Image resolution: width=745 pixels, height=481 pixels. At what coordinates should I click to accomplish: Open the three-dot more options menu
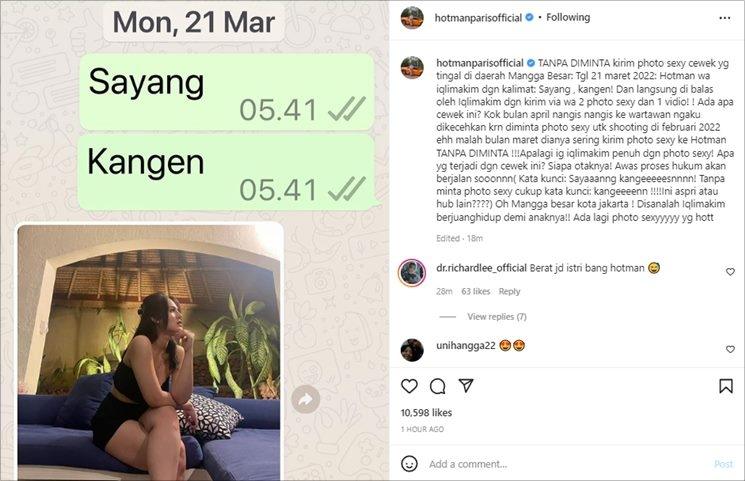pos(725,18)
